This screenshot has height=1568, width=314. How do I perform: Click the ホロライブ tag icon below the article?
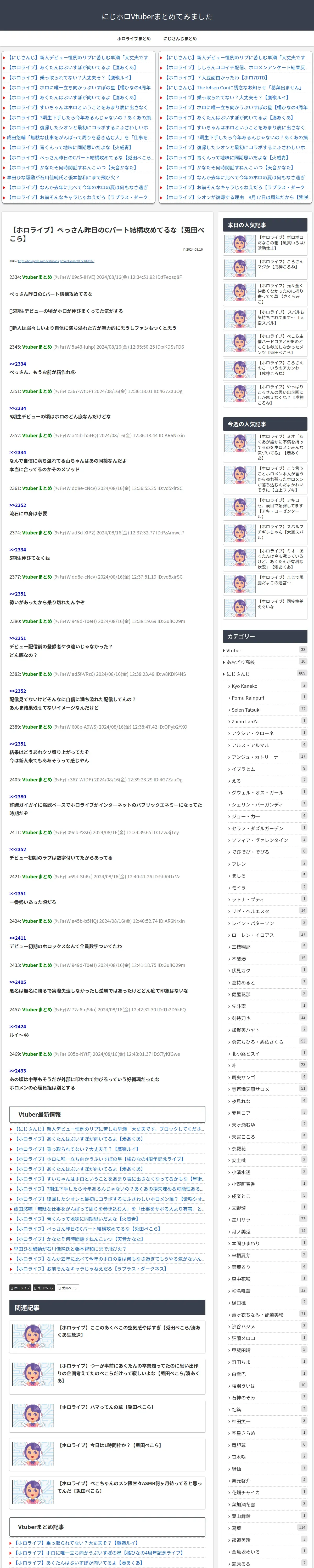tap(20, 1288)
